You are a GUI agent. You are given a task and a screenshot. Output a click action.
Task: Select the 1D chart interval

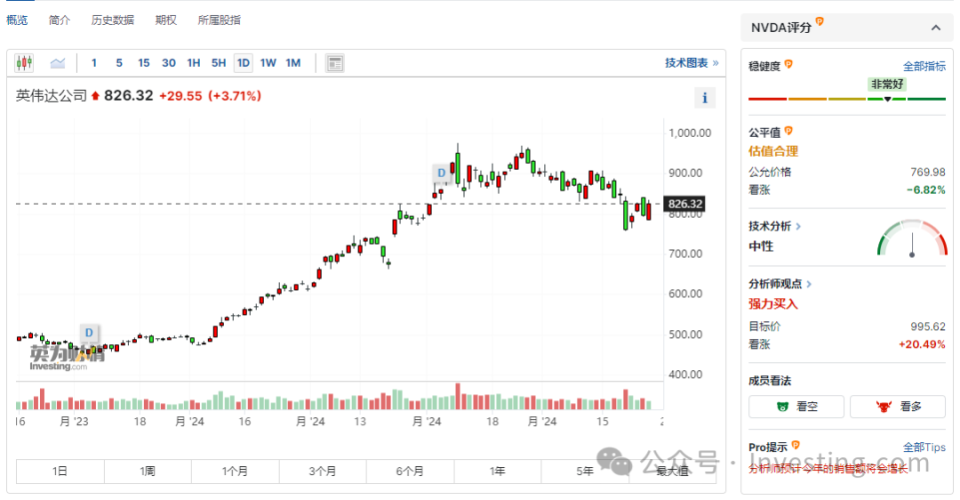(x=243, y=63)
